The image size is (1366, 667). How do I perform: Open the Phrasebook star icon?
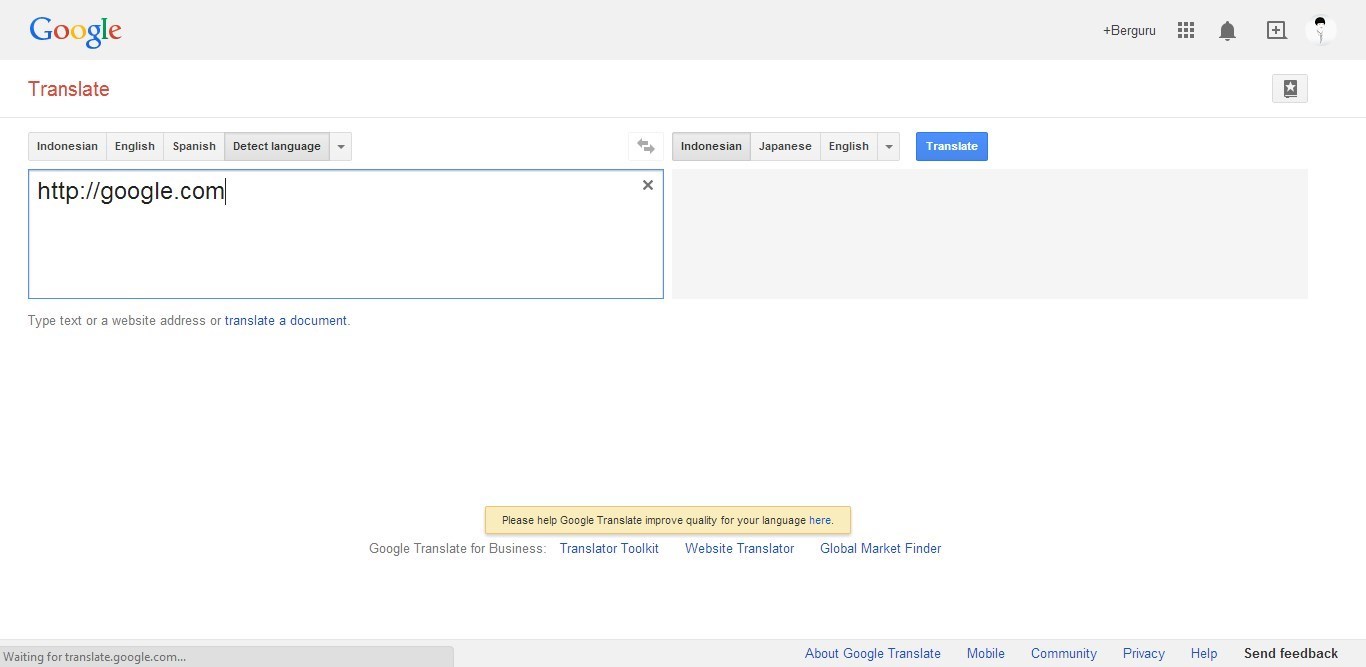tap(1290, 89)
